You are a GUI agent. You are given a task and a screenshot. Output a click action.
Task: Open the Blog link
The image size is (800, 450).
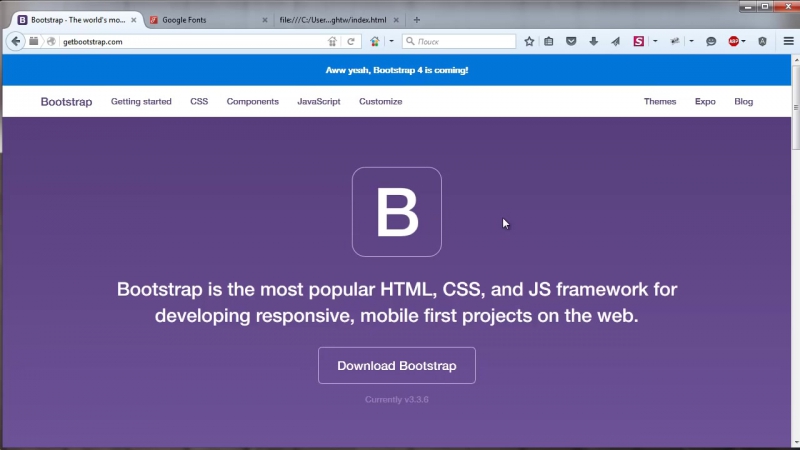click(x=743, y=102)
